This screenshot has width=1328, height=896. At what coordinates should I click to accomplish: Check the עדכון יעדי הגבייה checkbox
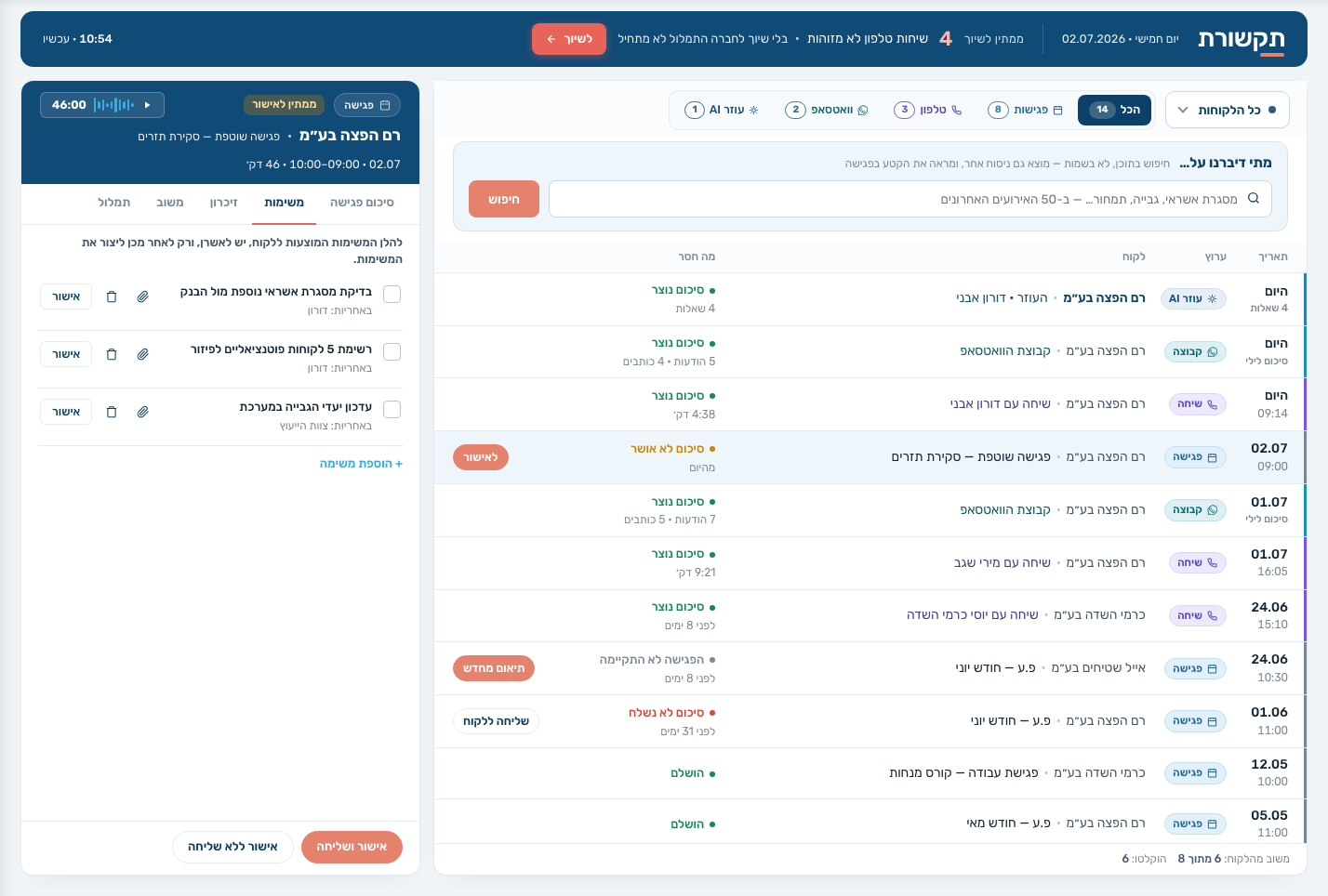click(392, 410)
